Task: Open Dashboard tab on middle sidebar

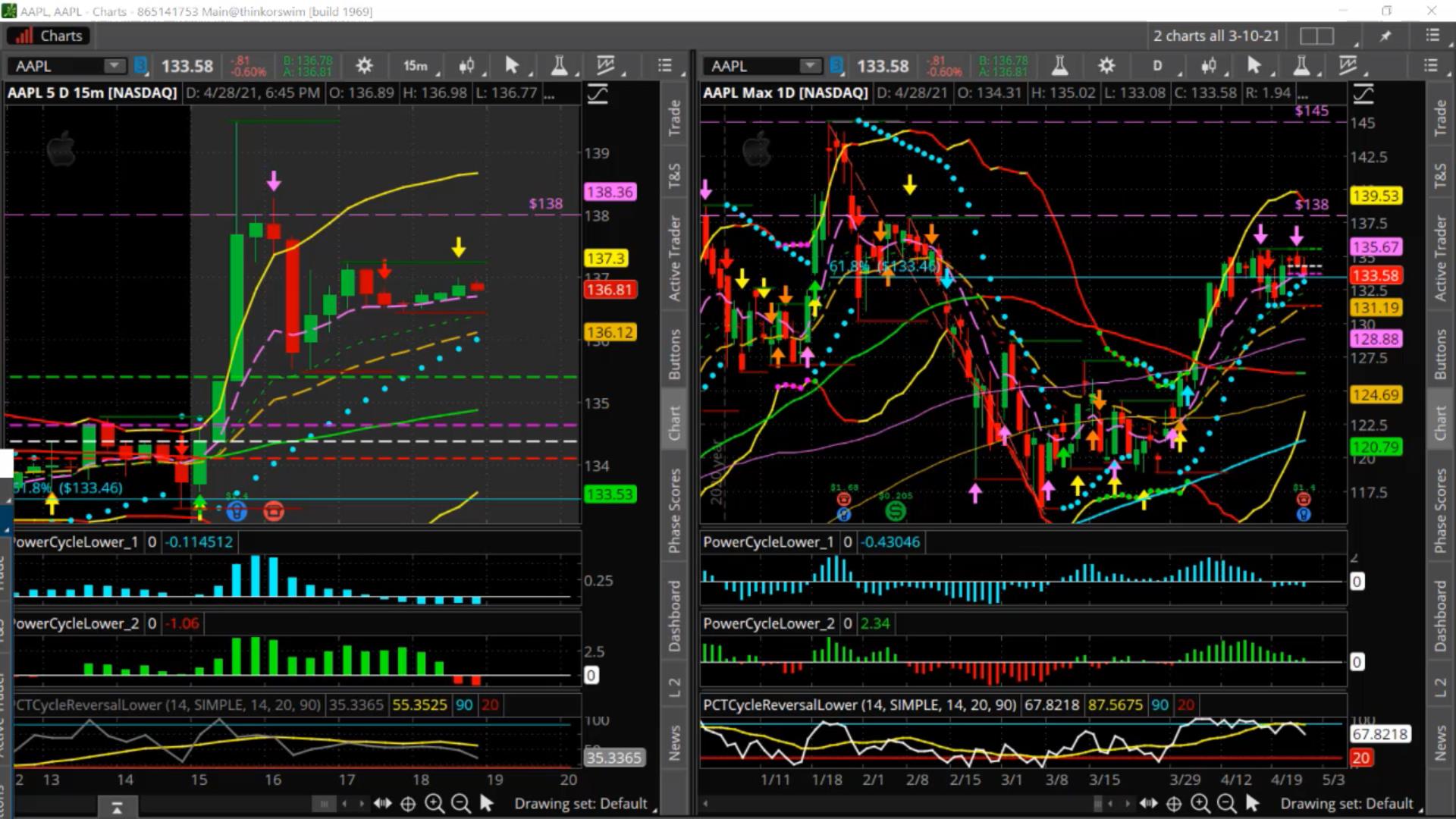Action: tap(674, 616)
